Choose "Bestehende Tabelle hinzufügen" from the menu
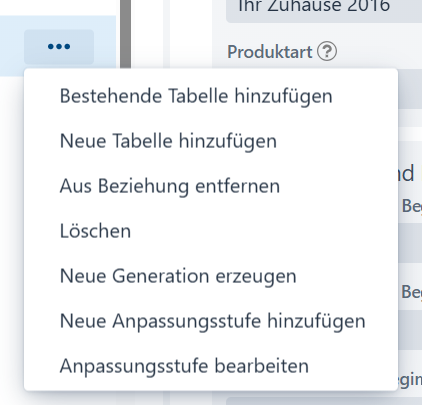 pyautogui.click(x=196, y=96)
